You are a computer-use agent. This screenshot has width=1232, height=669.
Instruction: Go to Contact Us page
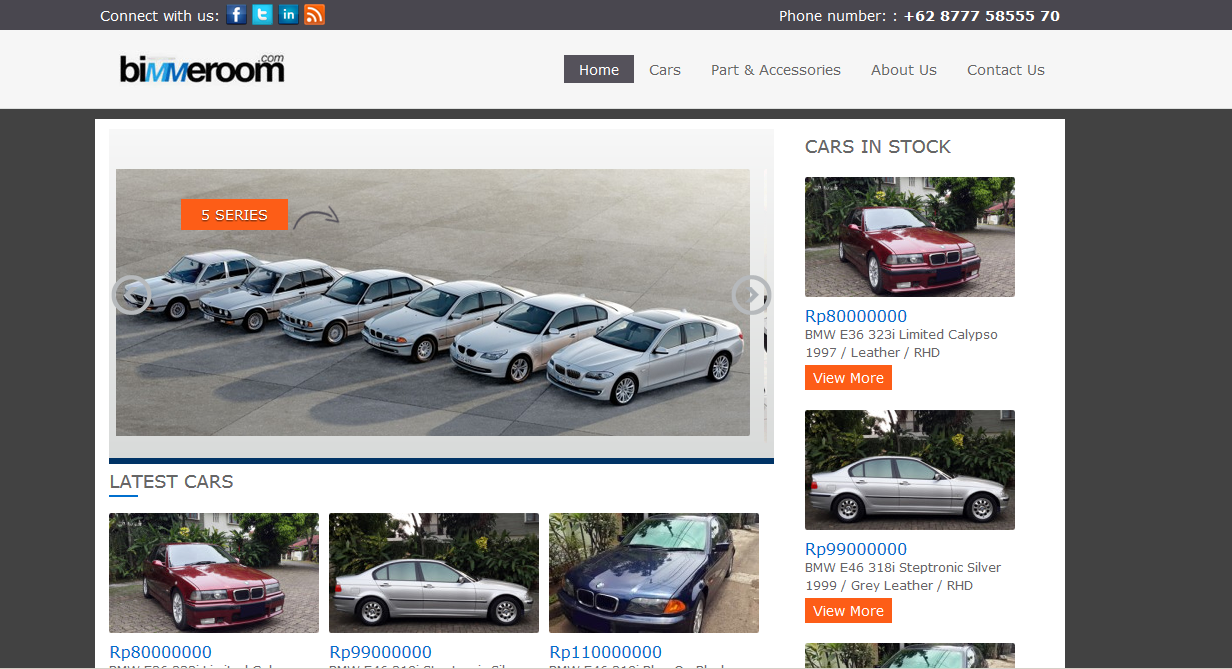(1005, 70)
